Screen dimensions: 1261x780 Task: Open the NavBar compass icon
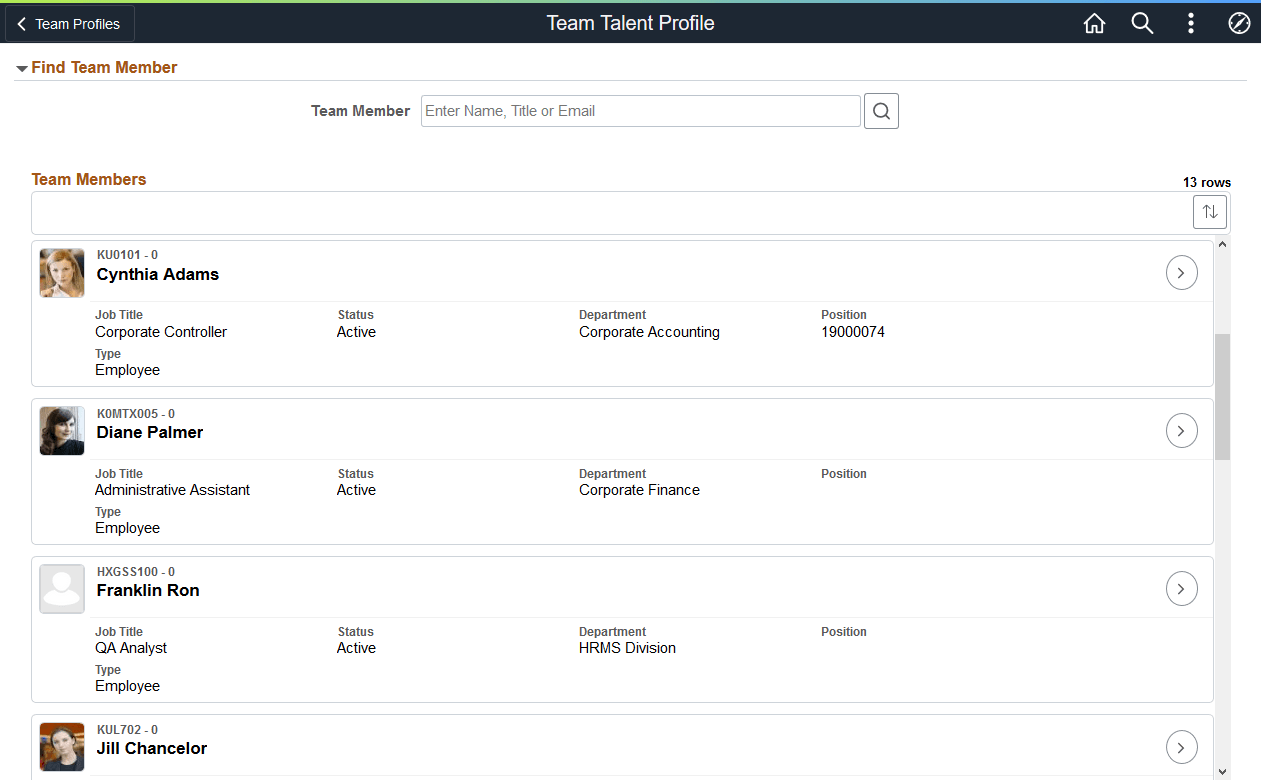(x=1239, y=23)
